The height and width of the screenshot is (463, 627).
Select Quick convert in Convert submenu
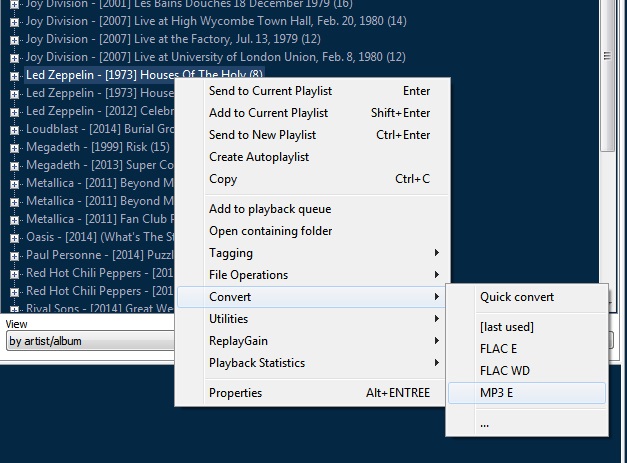527,297
